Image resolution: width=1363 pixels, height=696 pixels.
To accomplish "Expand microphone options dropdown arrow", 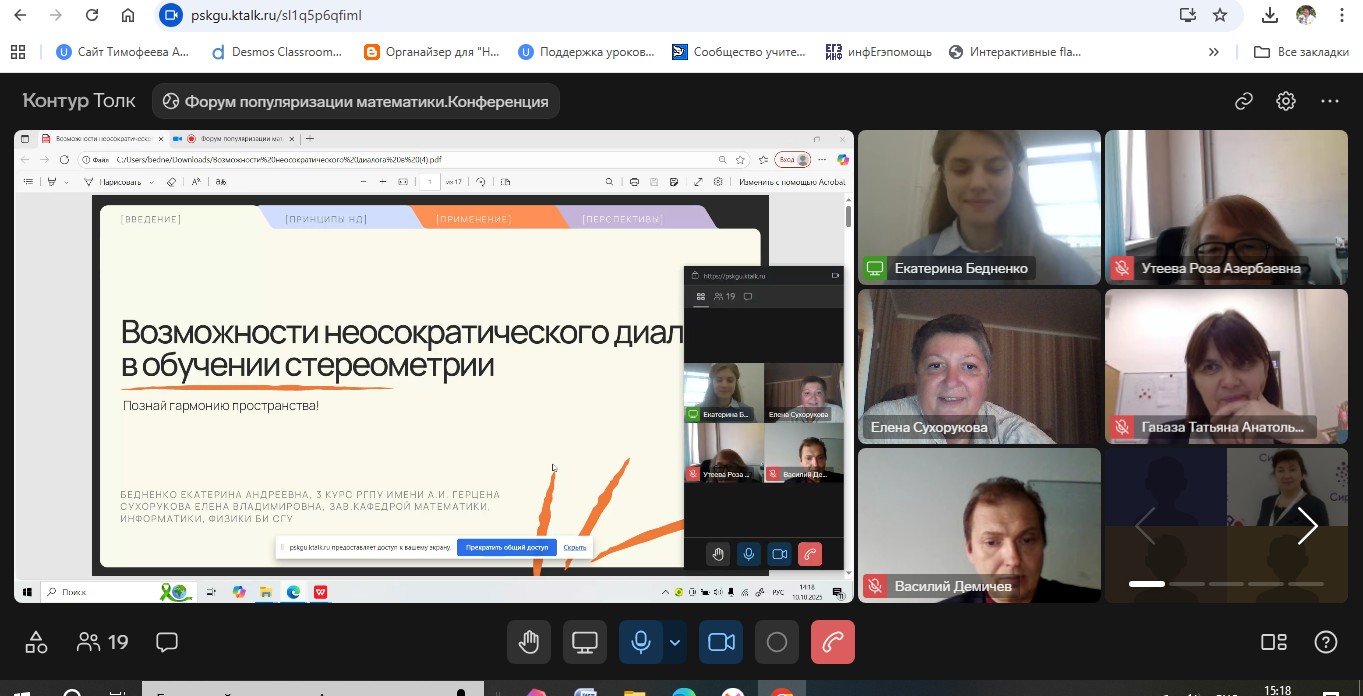I will pos(675,642).
